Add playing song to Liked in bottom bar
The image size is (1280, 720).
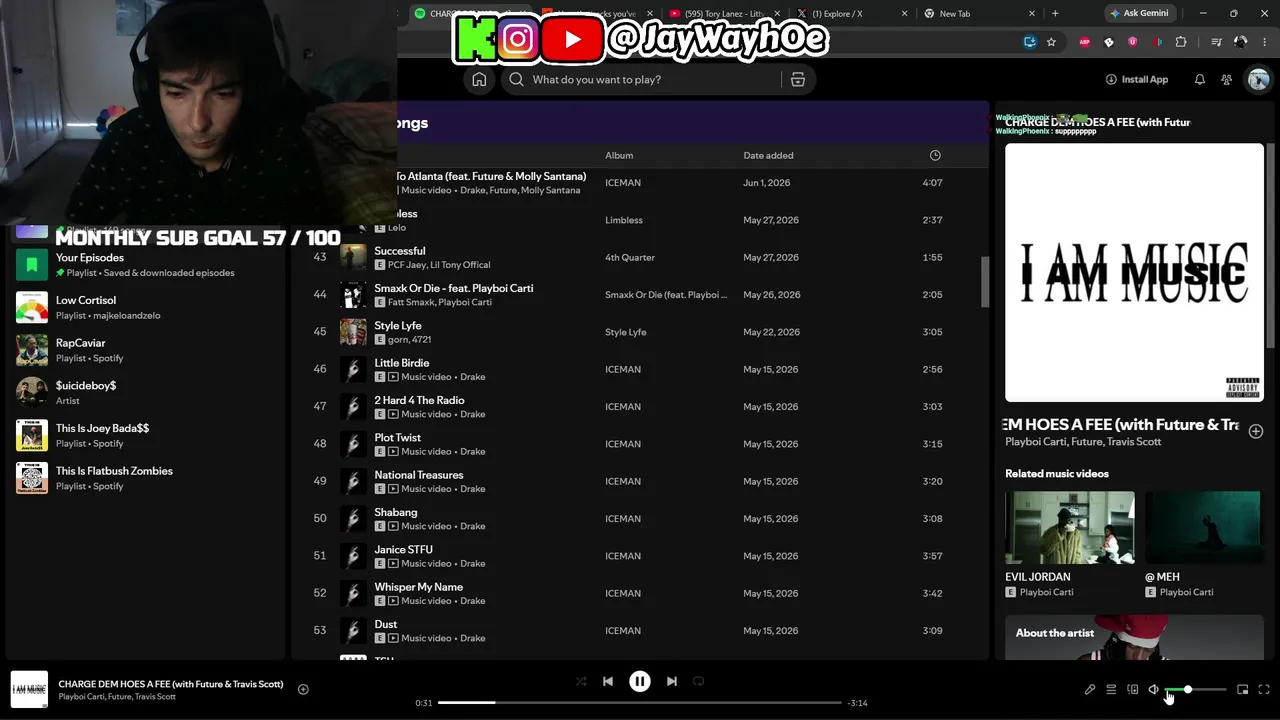[x=303, y=689]
